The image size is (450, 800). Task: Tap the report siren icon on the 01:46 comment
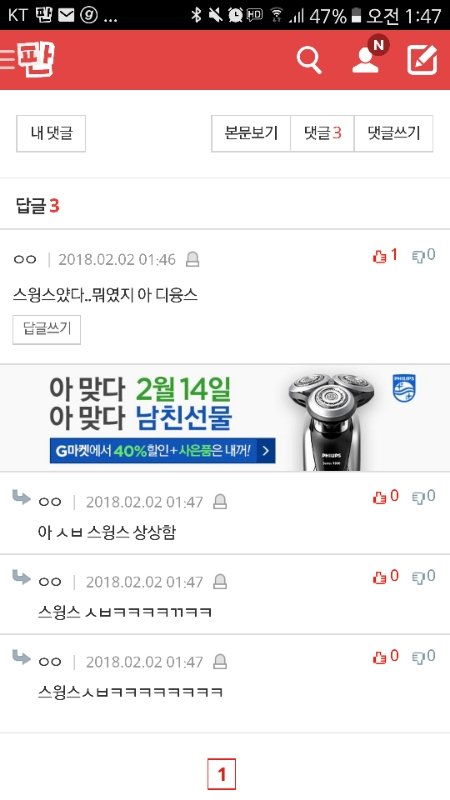pos(192,260)
